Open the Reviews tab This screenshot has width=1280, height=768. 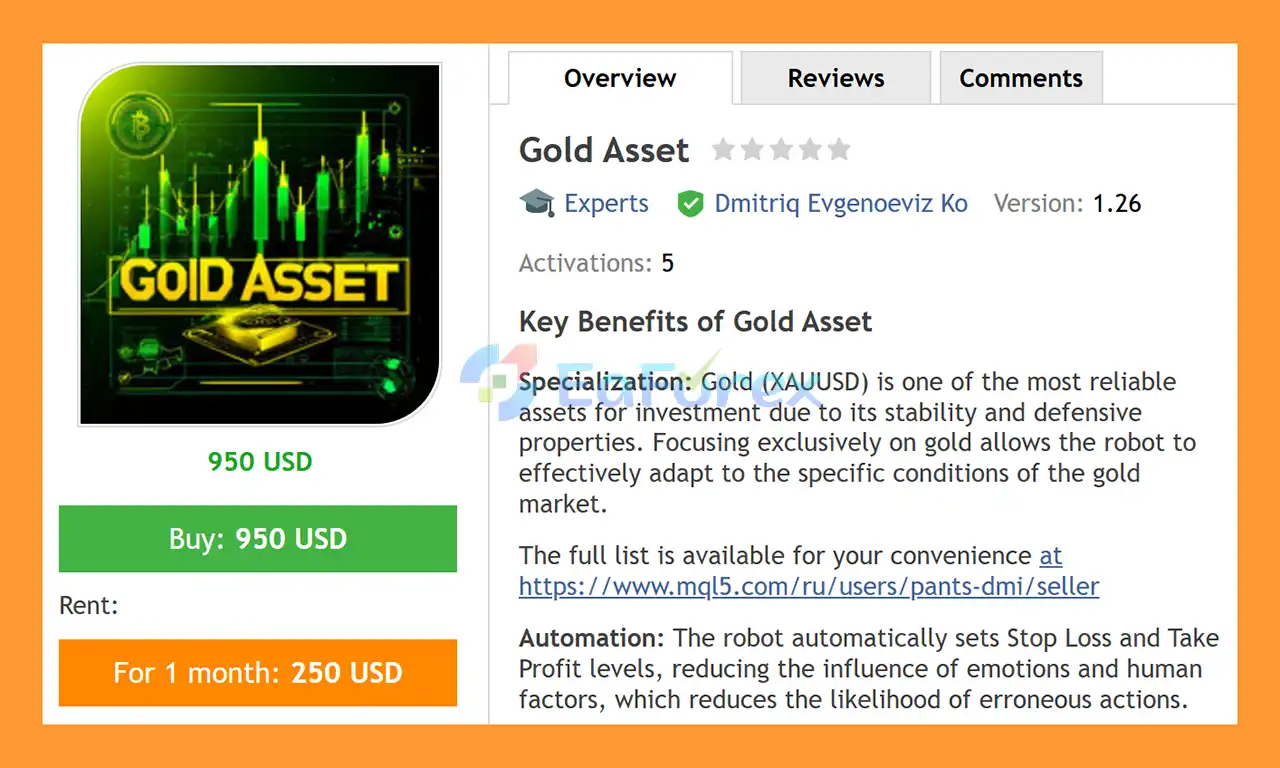click(836, 78)
